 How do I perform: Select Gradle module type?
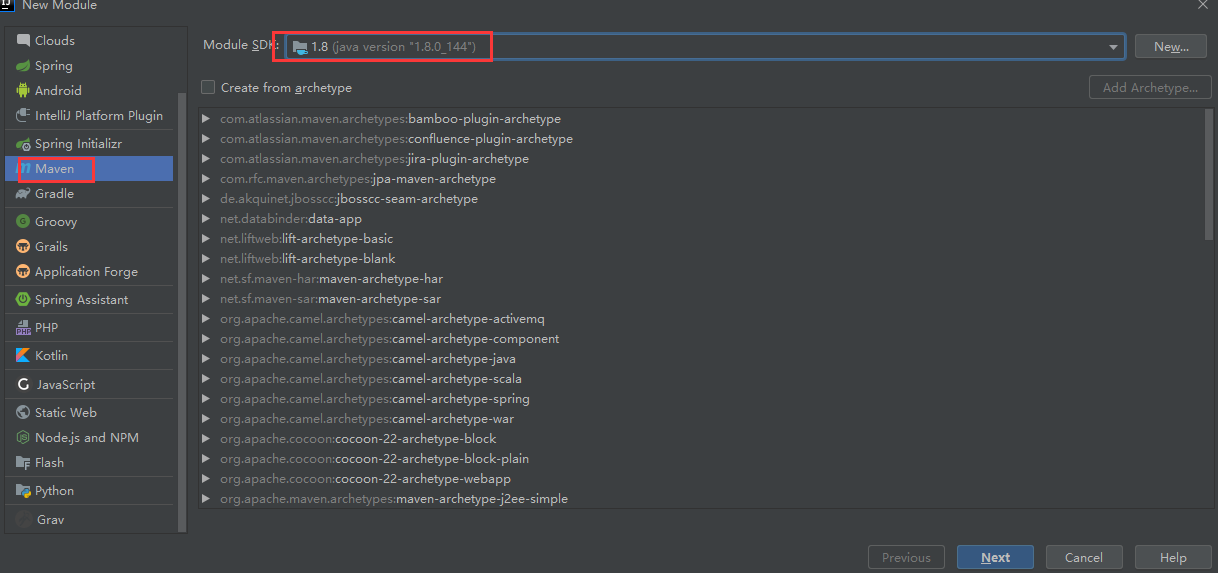(89, 194)
